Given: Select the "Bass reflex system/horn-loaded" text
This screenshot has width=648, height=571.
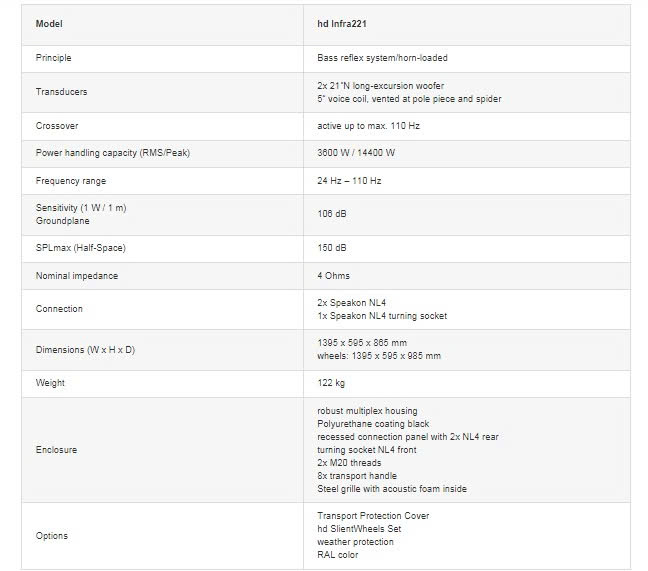Looking at the screenshot, I should (x=383, y=58).
